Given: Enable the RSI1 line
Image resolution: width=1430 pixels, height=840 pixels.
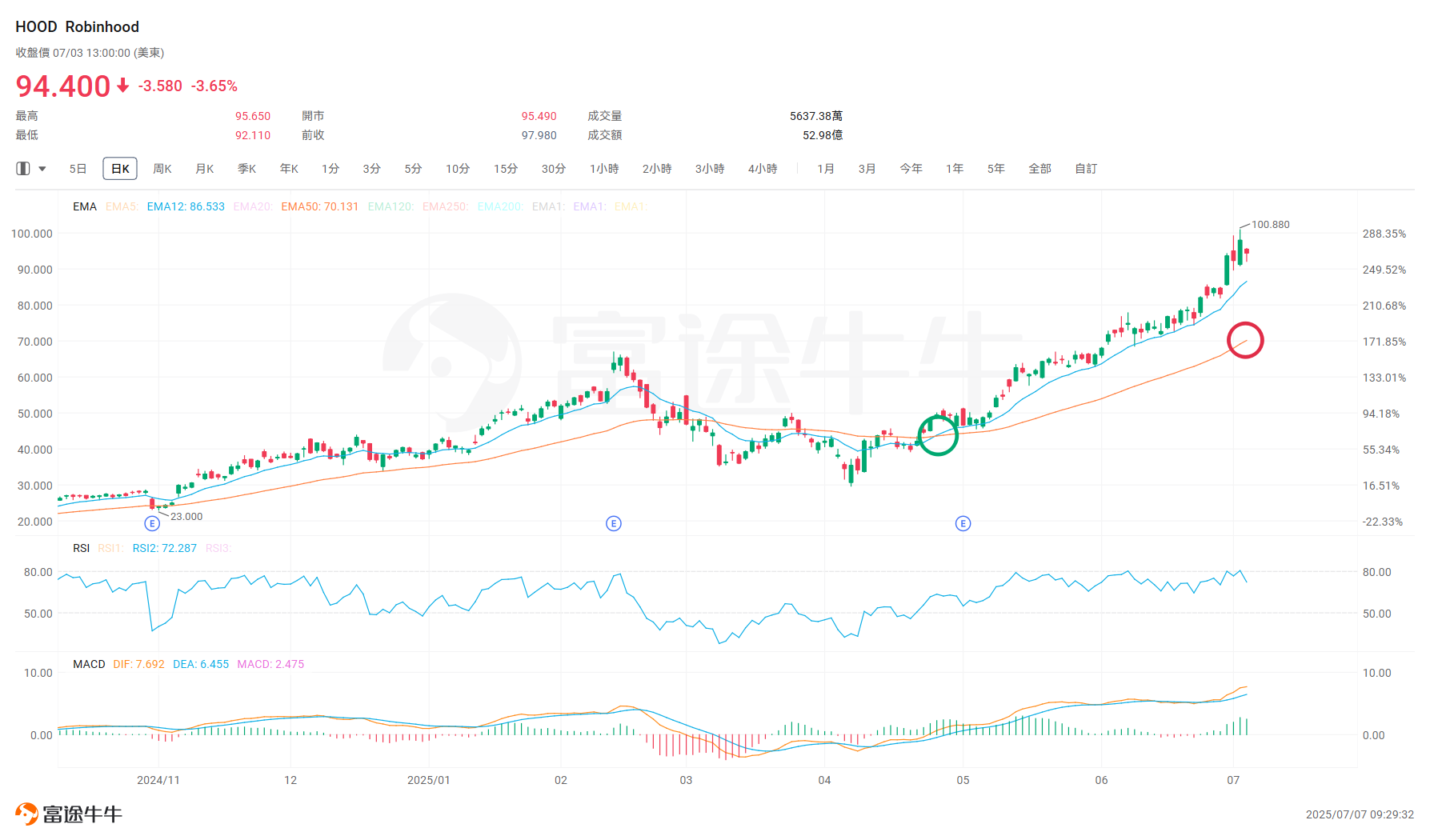Looking at the screenshot, I should [x=110, y=548].
